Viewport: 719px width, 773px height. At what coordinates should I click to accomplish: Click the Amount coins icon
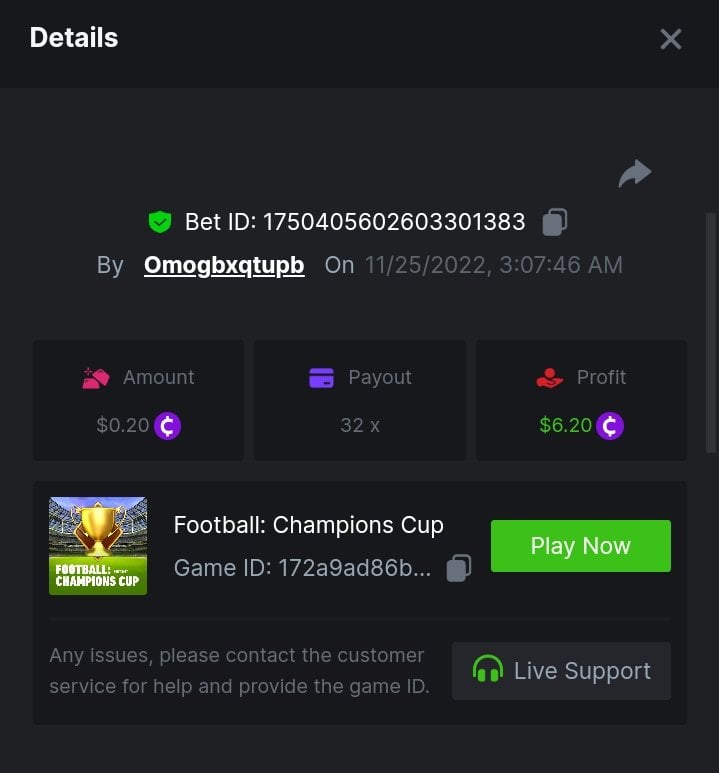tap(96, 378)
